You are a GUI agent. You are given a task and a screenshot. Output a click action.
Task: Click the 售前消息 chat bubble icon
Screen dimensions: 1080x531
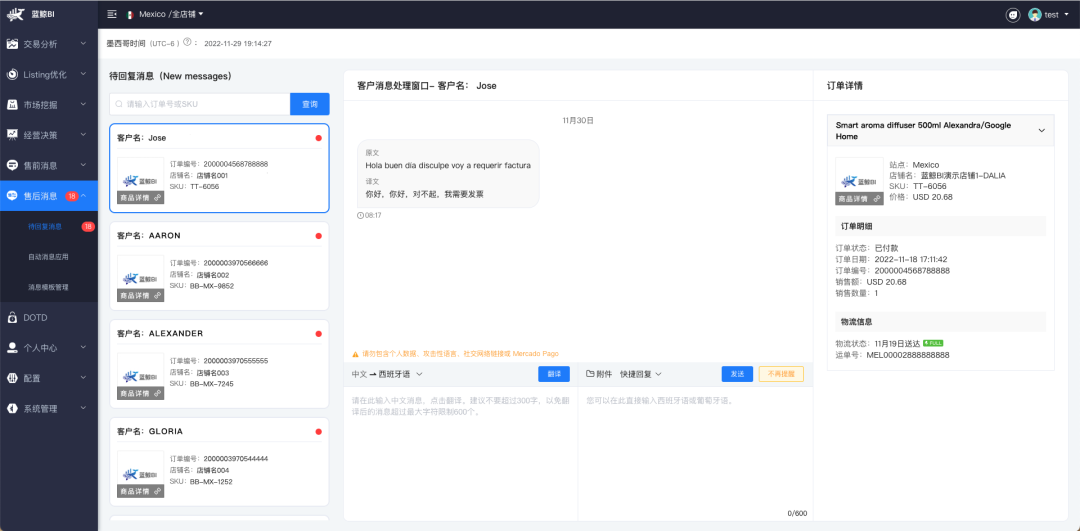12,165
